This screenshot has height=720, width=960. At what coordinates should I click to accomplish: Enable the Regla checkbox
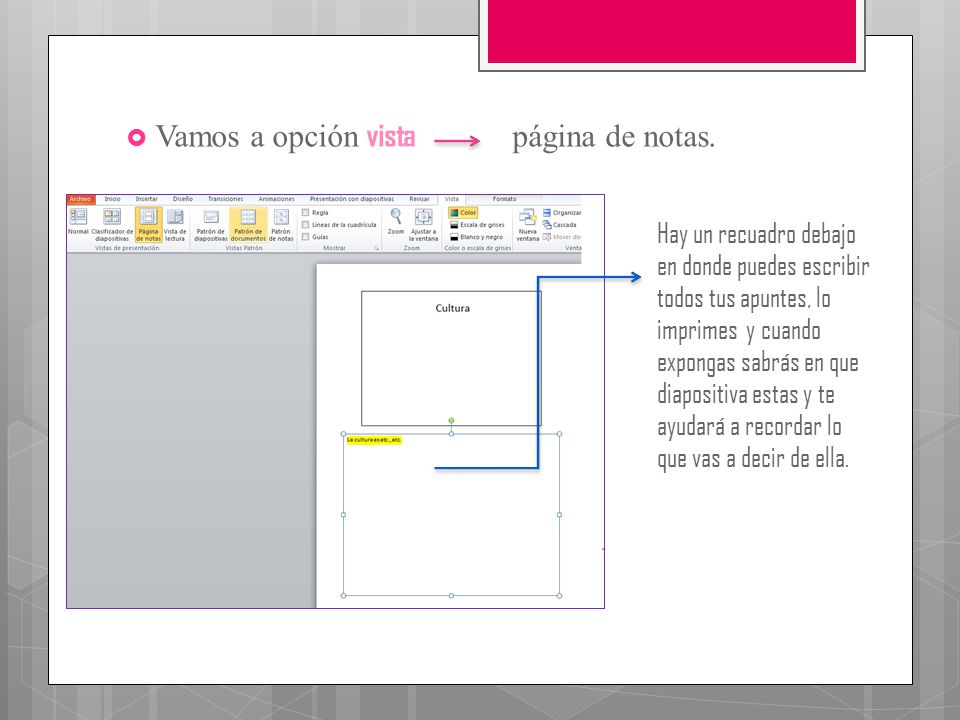pyautogui.click(x=305, y=212)
